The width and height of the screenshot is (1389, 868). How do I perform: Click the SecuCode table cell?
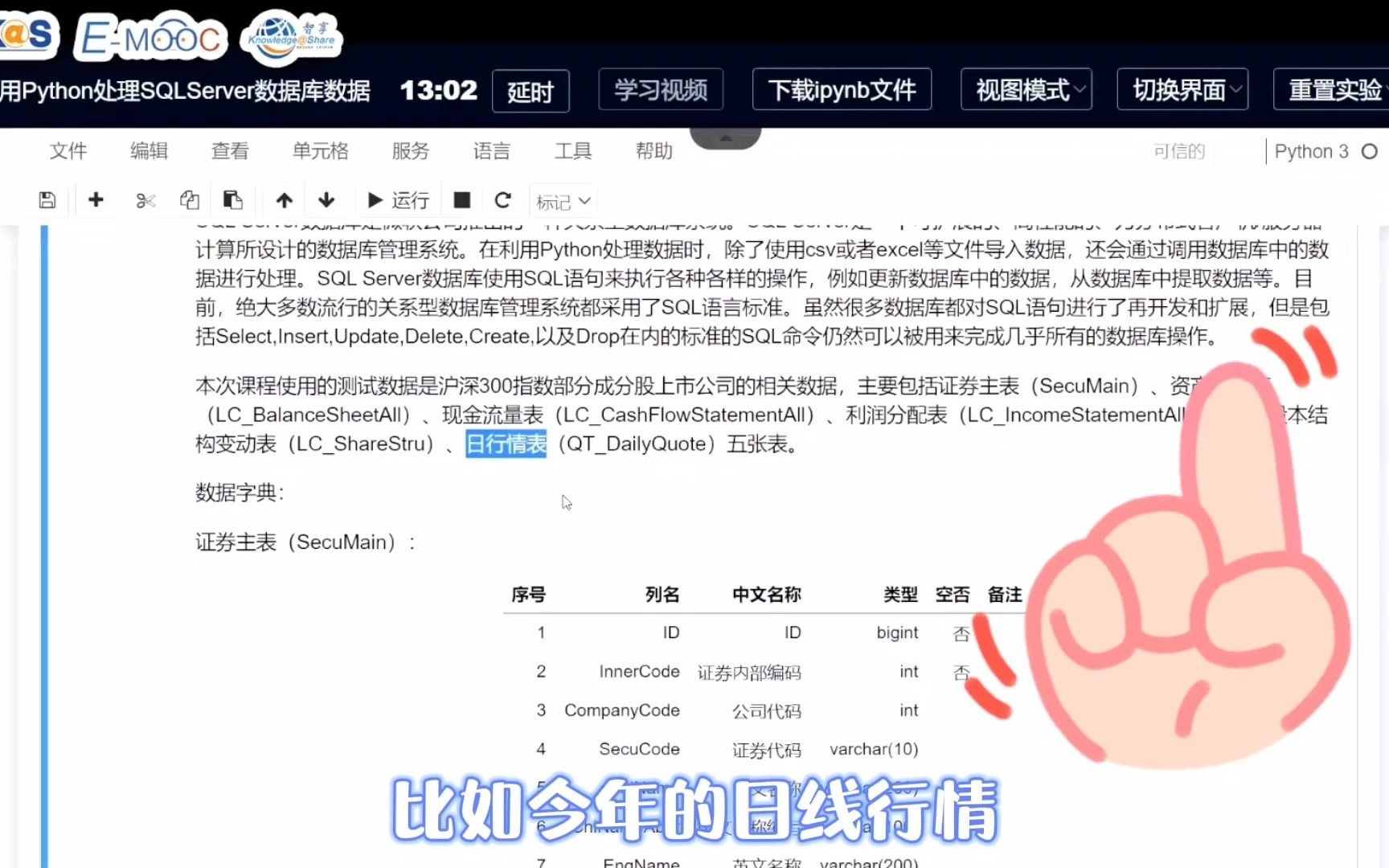point(639,749)
